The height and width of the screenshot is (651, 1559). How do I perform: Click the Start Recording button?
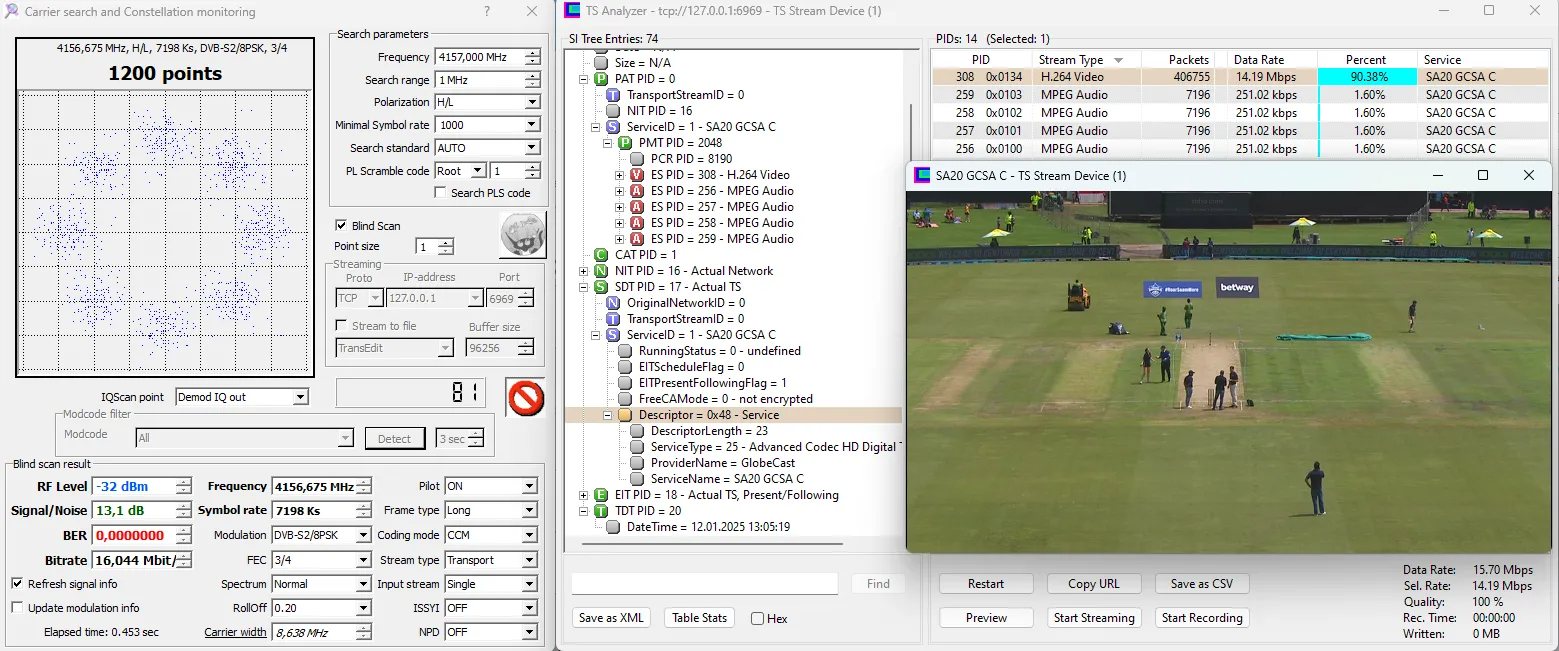click(1201, 618)
